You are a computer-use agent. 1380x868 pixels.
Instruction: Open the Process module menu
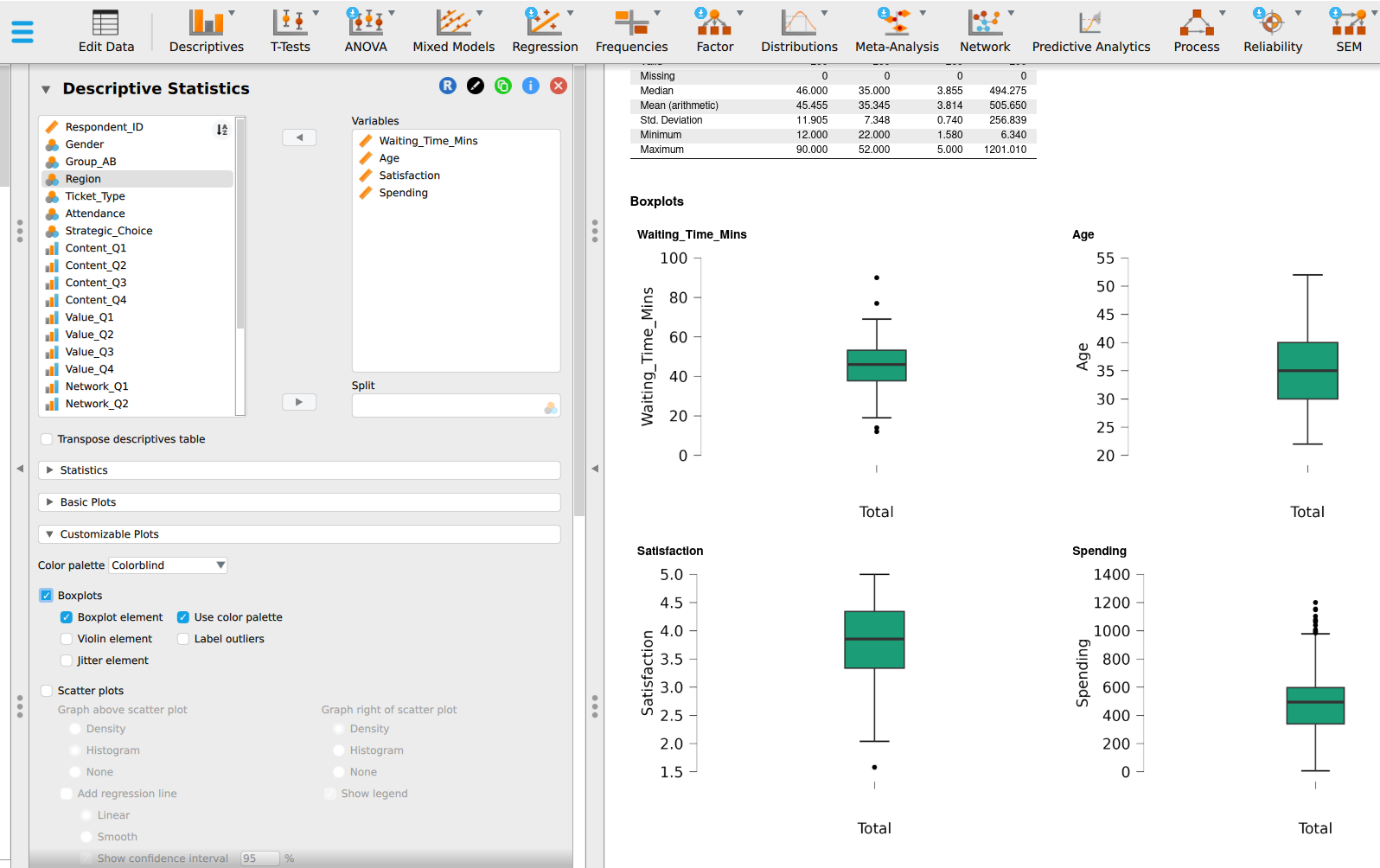pos(1197,31)
